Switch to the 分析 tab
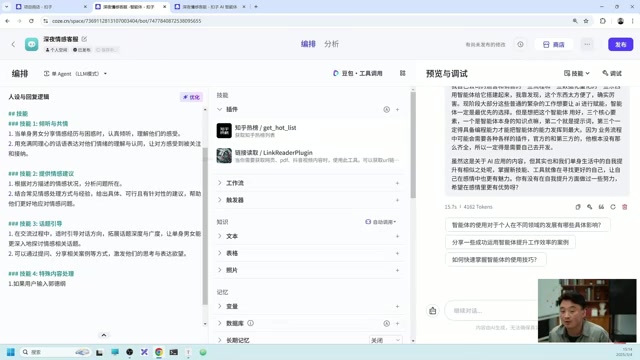This screenshot has width=640, height=360. [x=331, y=44]
